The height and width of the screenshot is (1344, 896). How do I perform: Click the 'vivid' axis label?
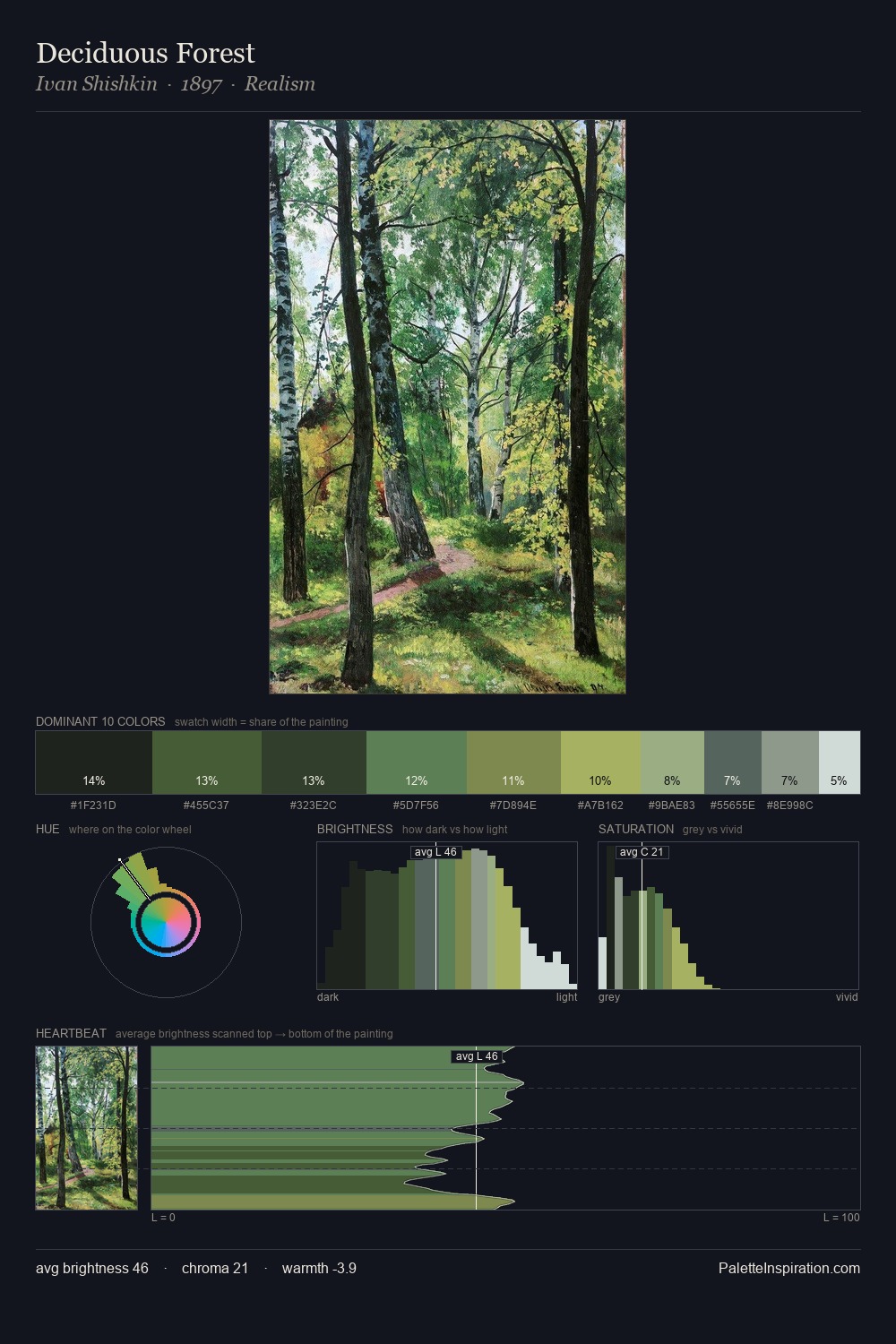click(x=847, y=997)
